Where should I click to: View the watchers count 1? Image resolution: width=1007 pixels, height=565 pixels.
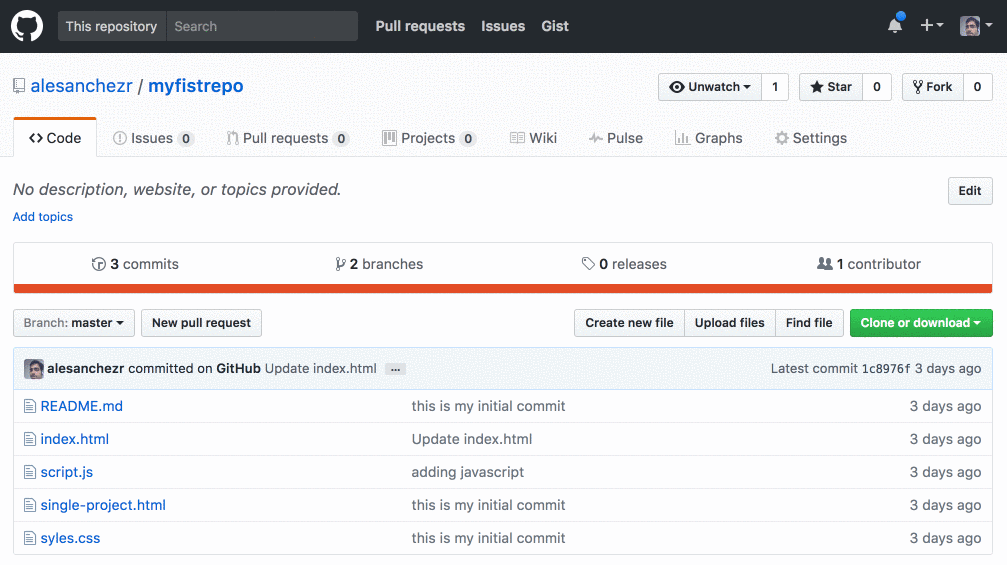coord(775,87)
